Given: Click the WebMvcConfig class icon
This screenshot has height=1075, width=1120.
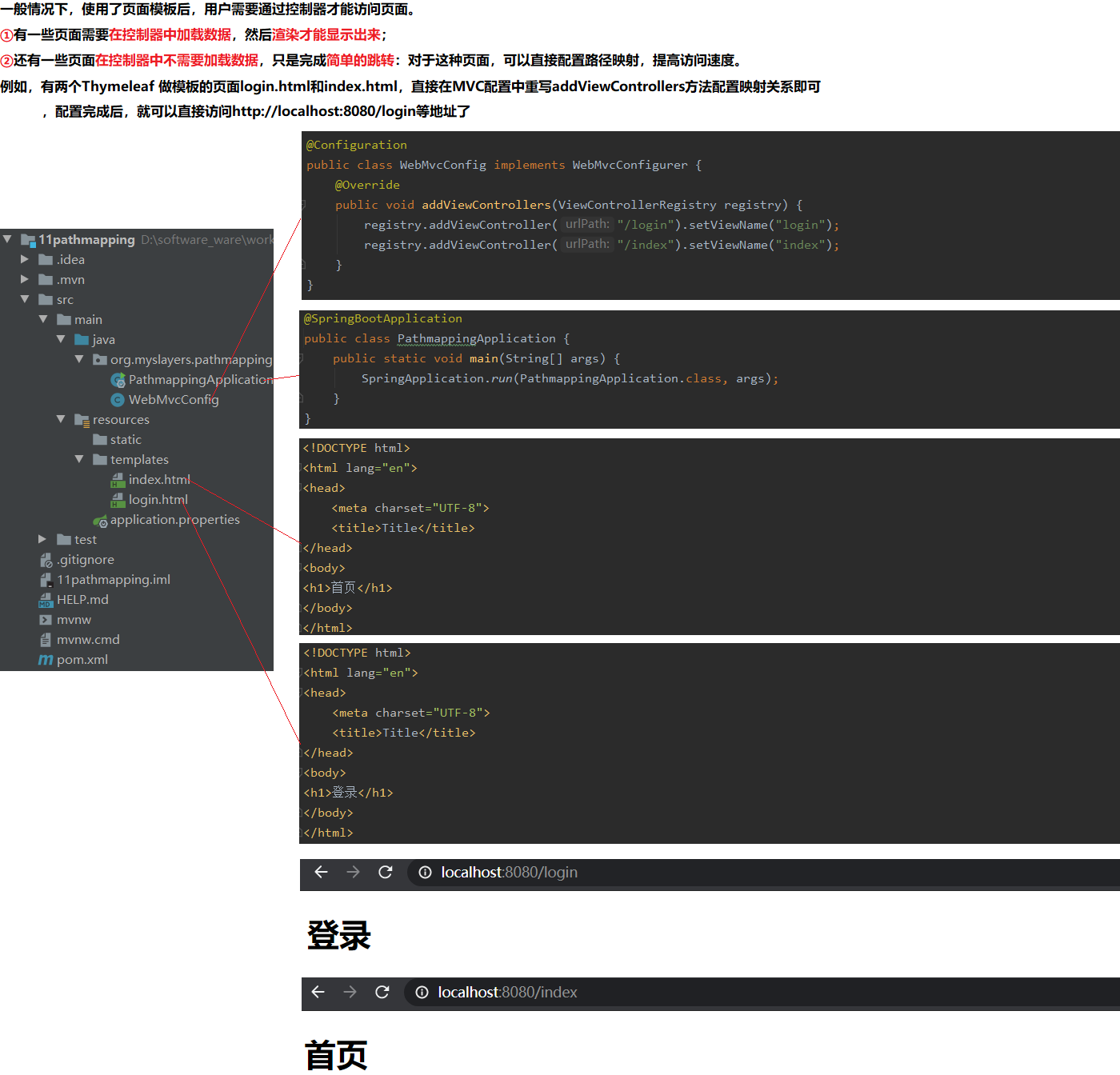Looking at the screenshot, I should 118,400.
